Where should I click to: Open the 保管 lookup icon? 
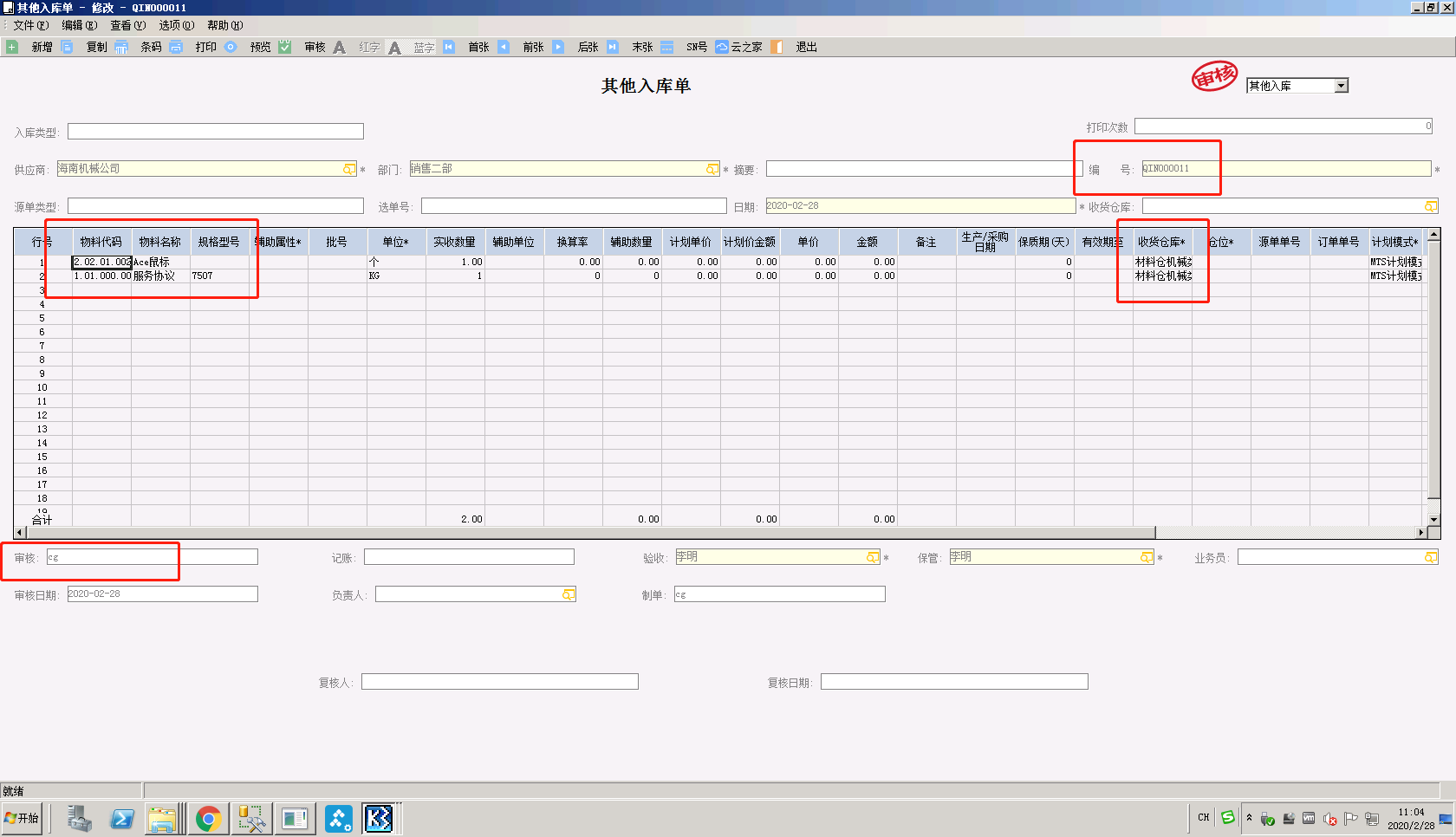1147,557
